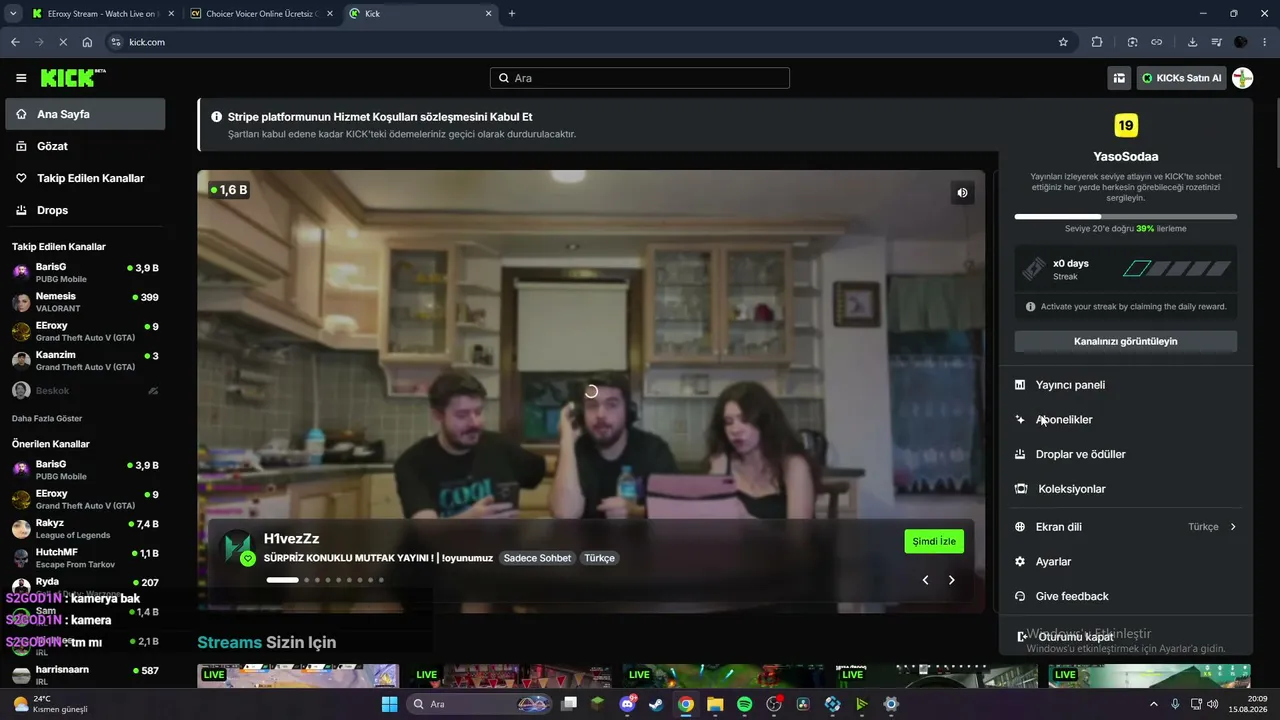Open taskbar weather widget

(x=48, y=704)
